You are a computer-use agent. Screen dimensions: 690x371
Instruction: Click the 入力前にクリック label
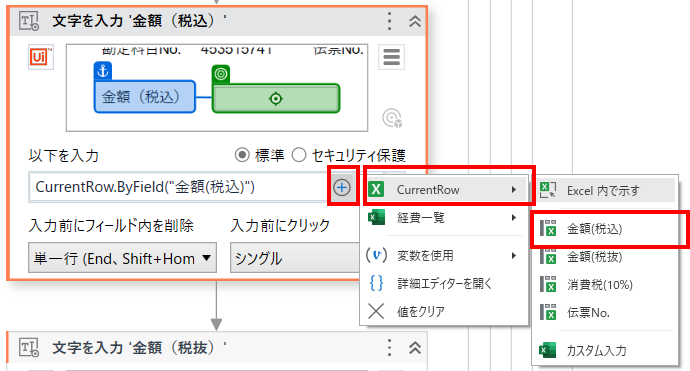click(x=280, y=225)
